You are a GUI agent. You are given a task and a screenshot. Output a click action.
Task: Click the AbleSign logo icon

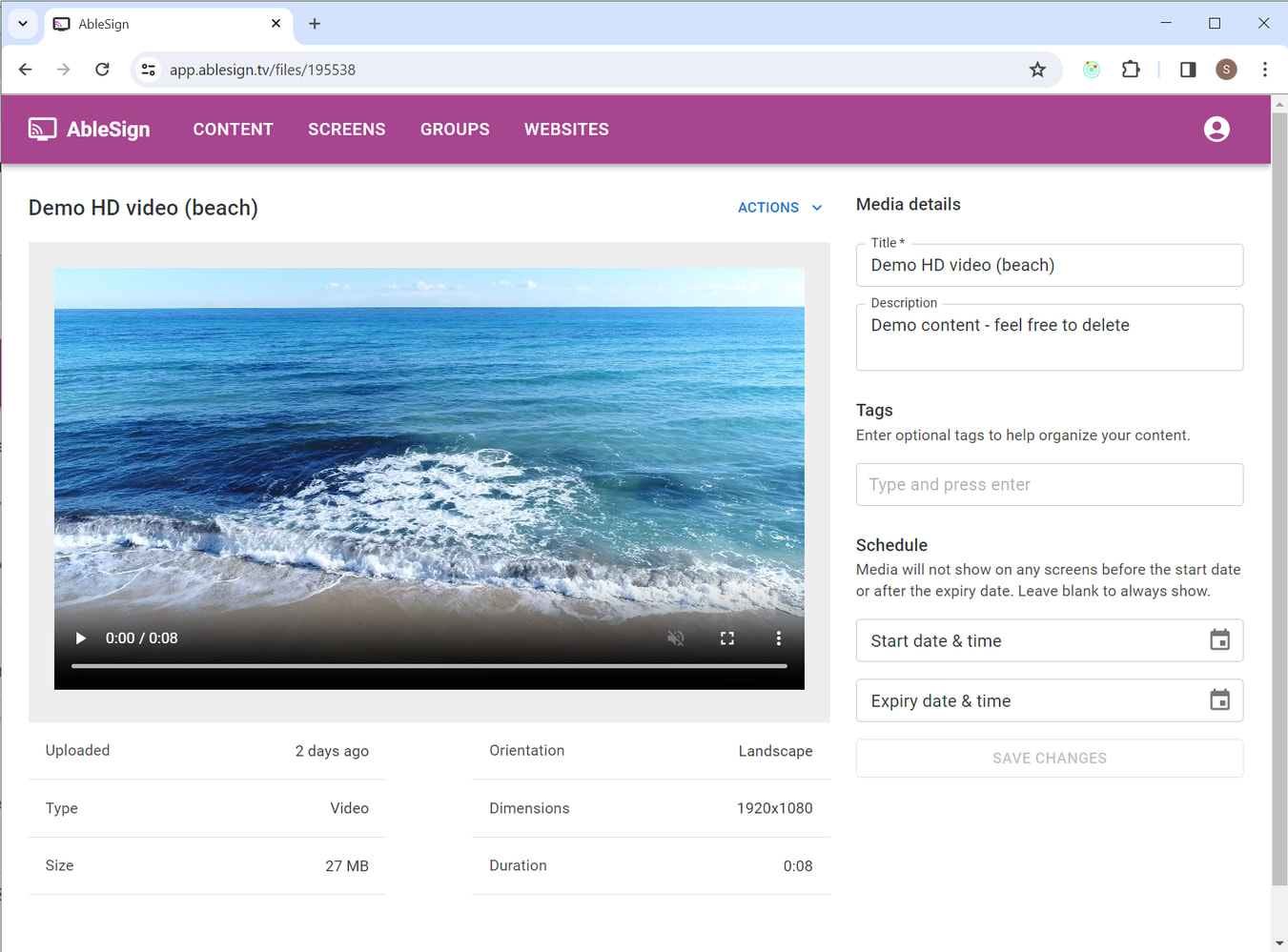42,129
